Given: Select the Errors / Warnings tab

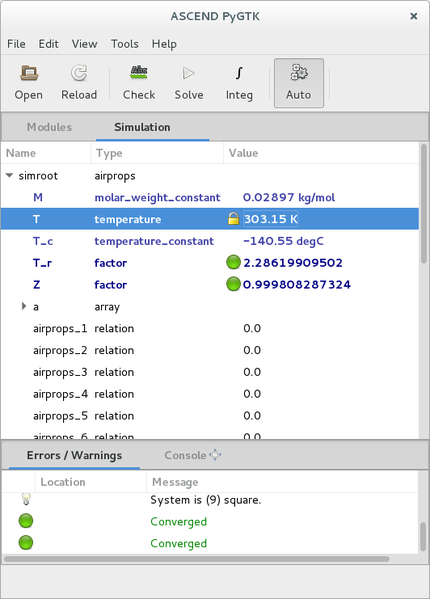Looking at the screenshot, I should pos(74,455).
